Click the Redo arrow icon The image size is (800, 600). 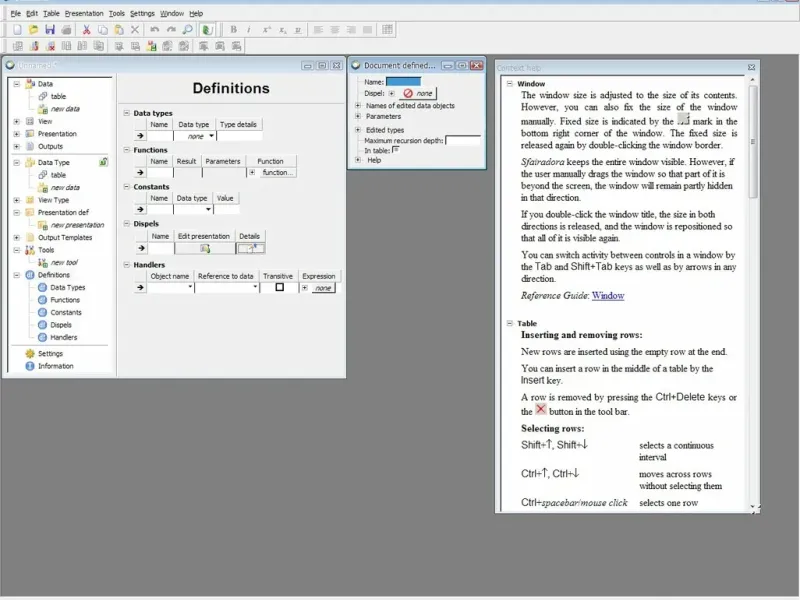coord(171,30)
